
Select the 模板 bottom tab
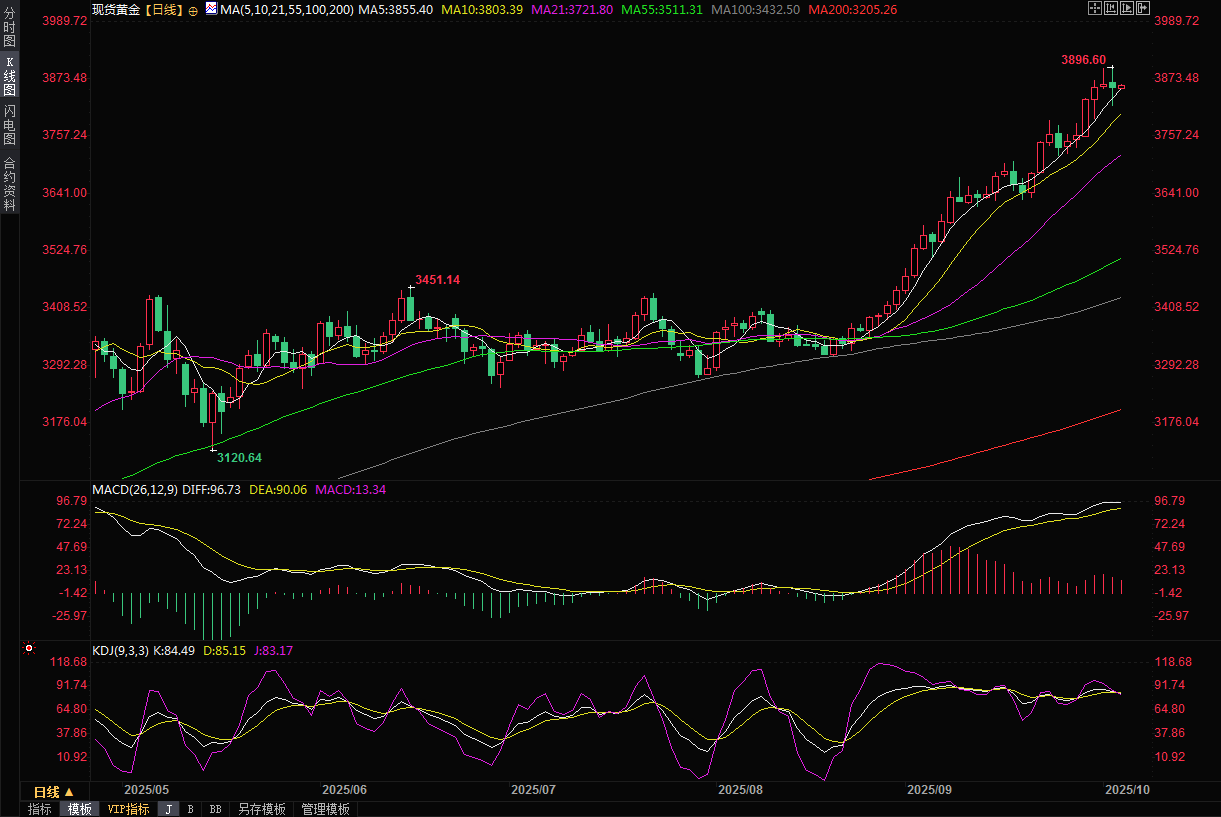(x=80, y=809)
